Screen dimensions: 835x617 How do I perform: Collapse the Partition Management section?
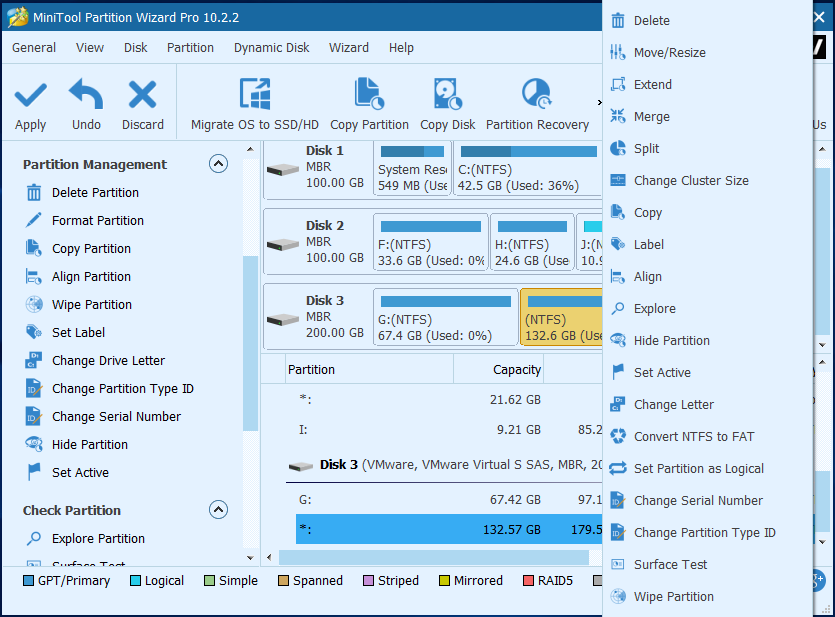[218, 164]
